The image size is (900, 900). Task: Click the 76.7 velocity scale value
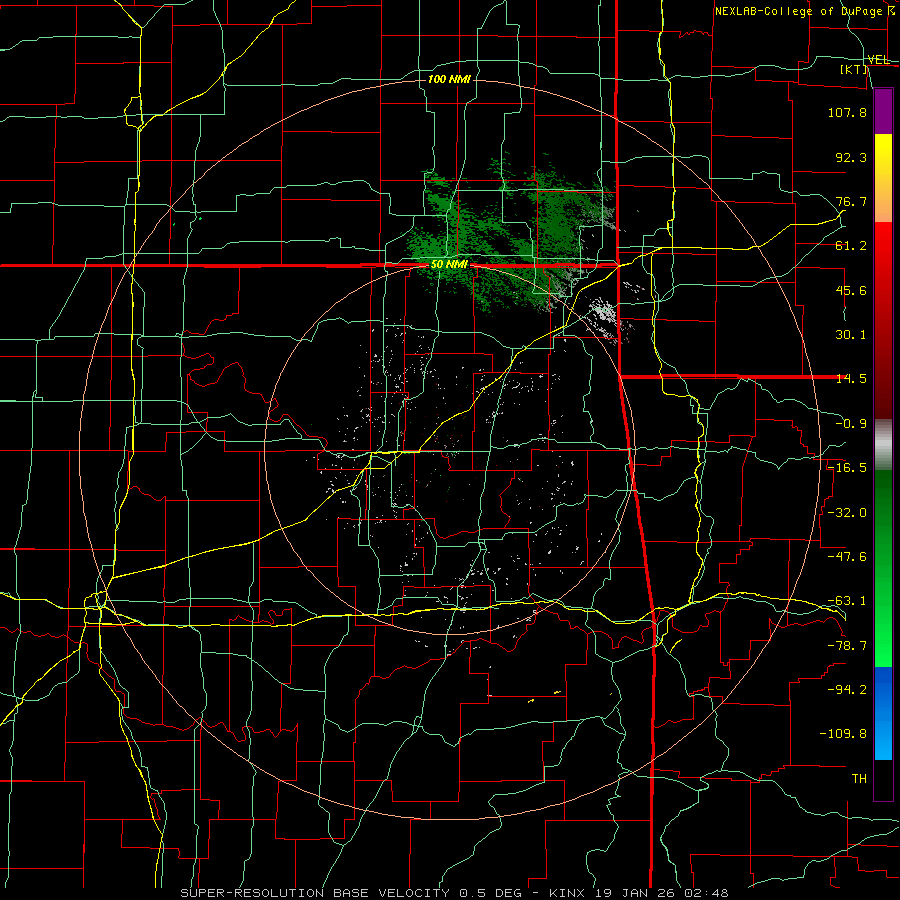[x=851, y=201]
